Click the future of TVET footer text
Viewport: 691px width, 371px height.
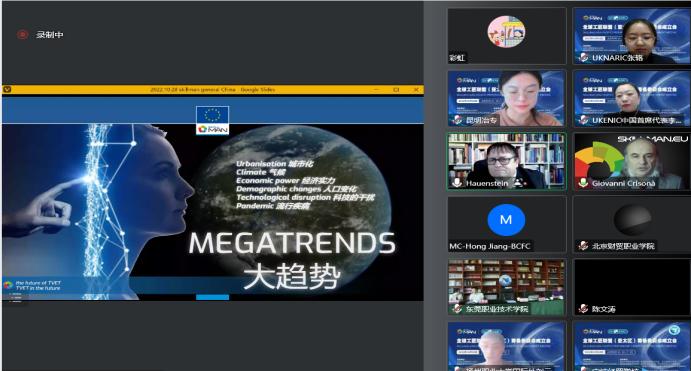tap(38, 285)
